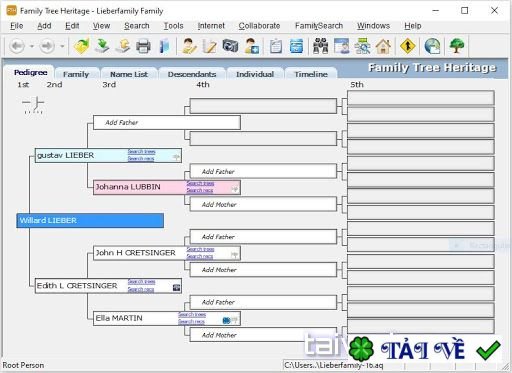Viewport: 512px width, 373px height.
Task: Click the notepad with pencil icon
Action: point(210,46)
